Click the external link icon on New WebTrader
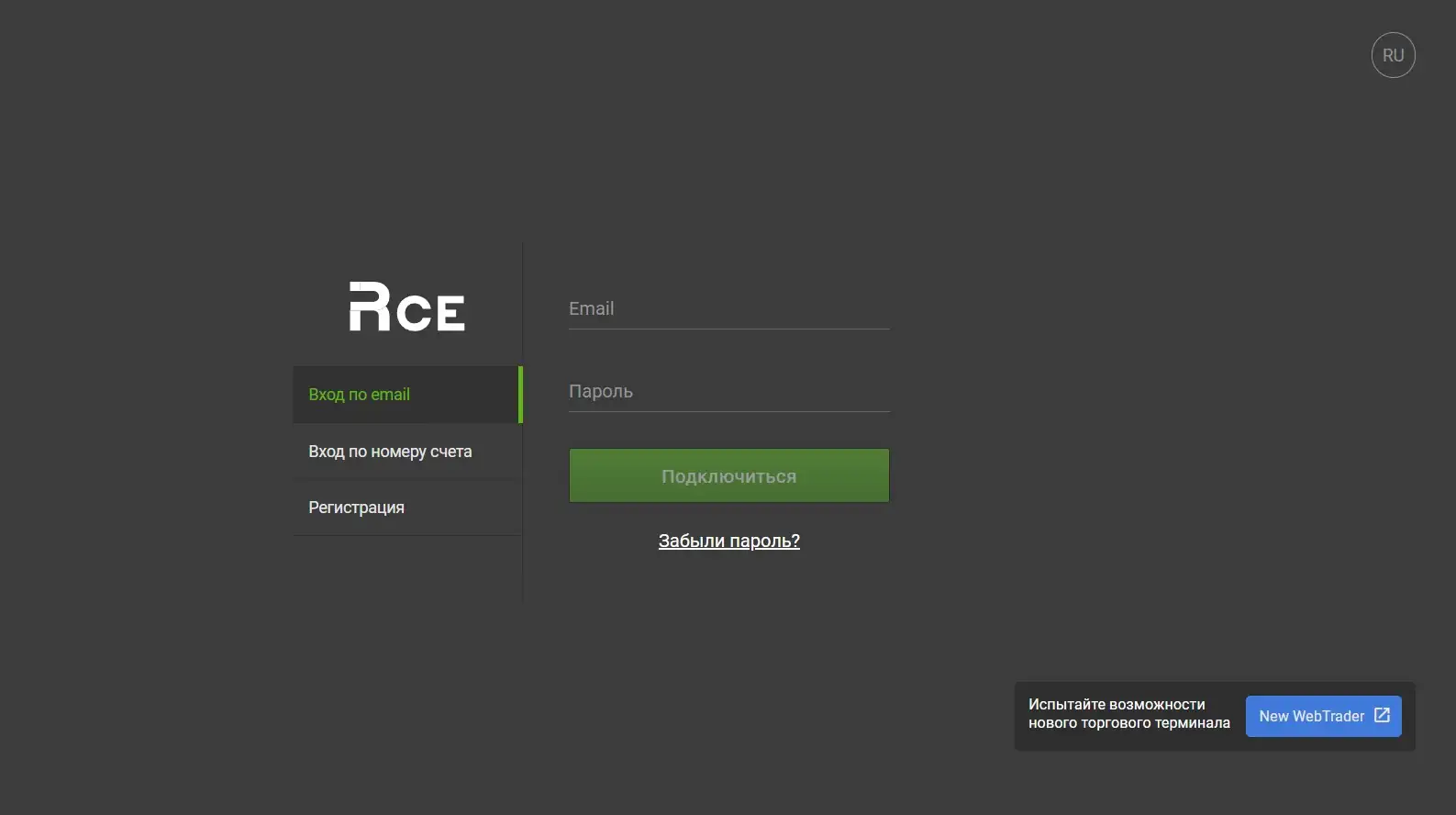1456x815 pixels. click(x=1382, y=715)
